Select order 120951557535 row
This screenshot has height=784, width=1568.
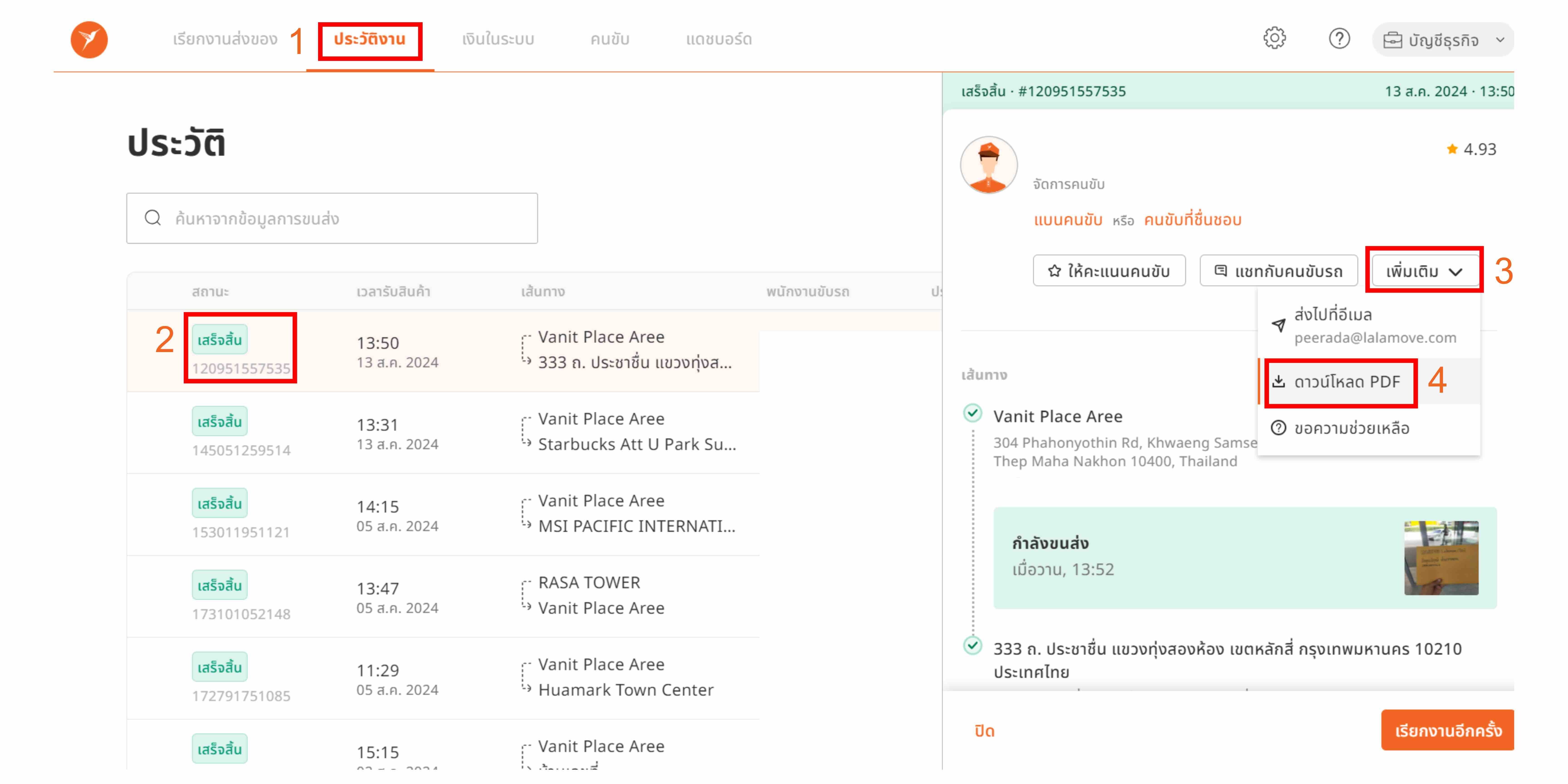pyautogui.click(x=443, y=351)
